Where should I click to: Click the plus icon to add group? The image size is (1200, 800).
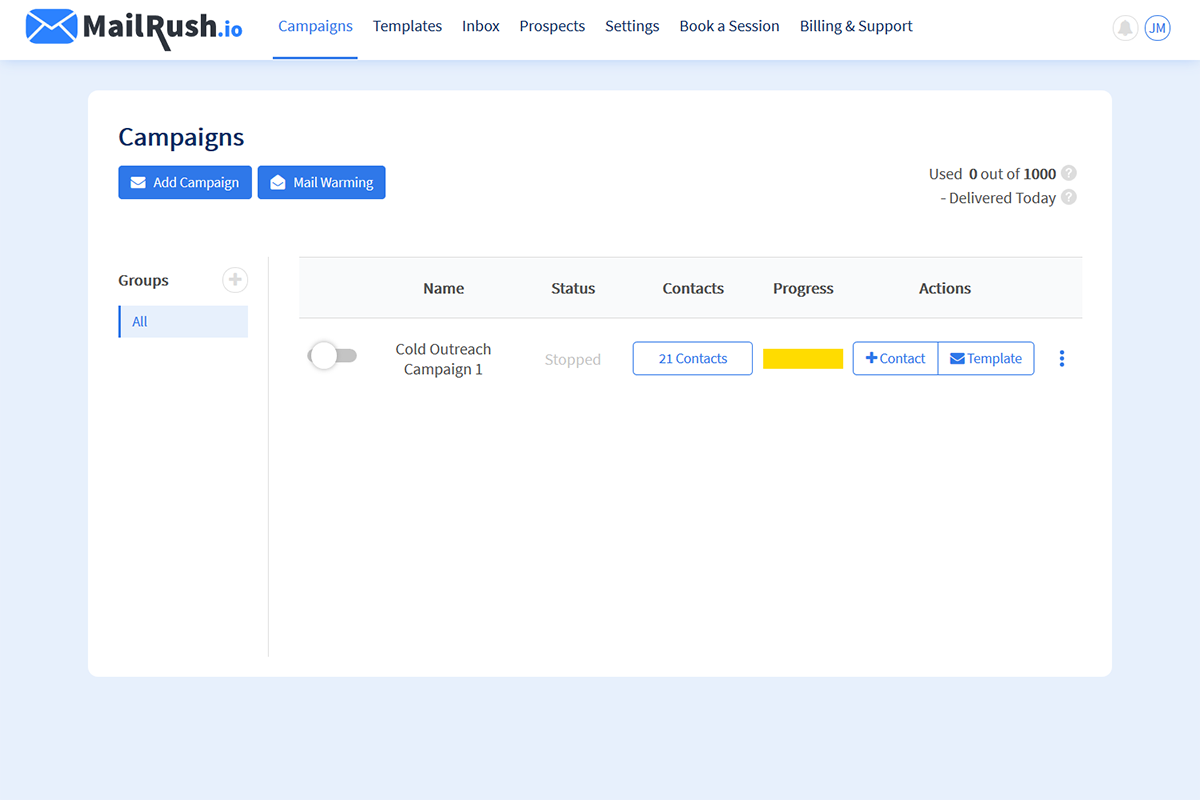pos(235,280)
